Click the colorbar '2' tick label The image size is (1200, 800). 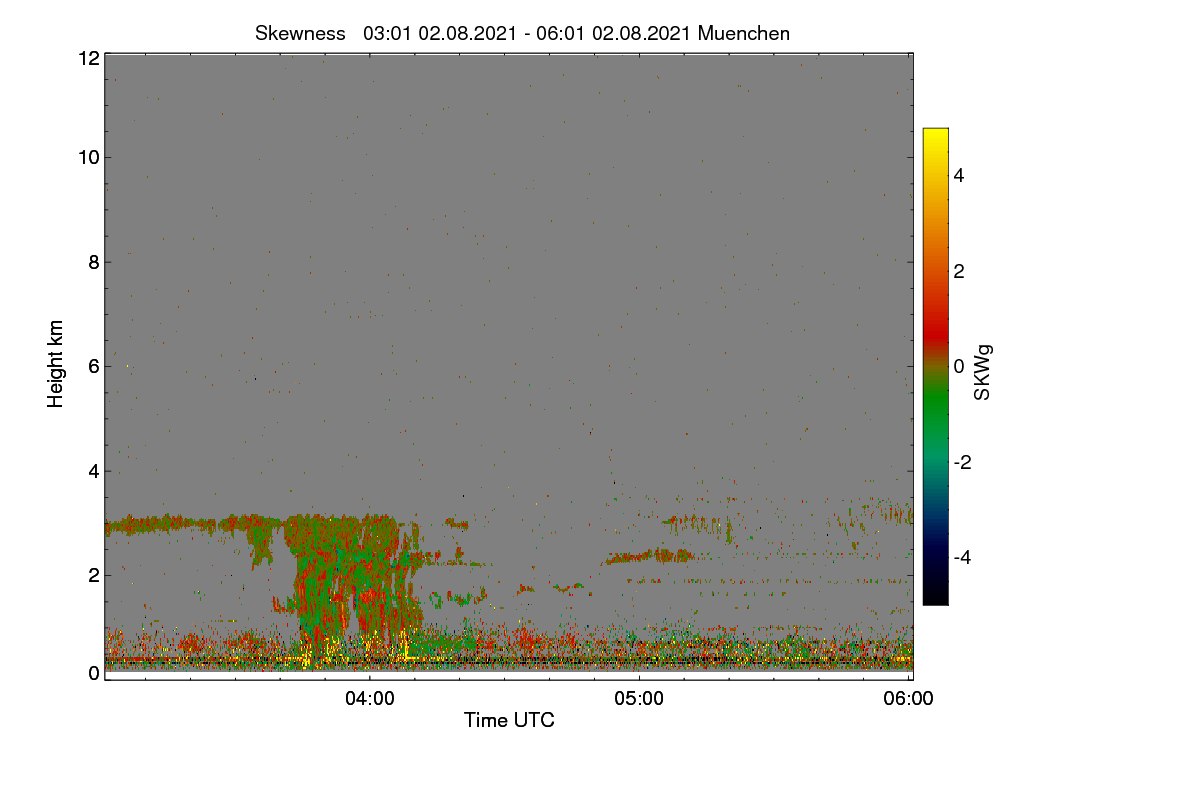coord(958,271)
